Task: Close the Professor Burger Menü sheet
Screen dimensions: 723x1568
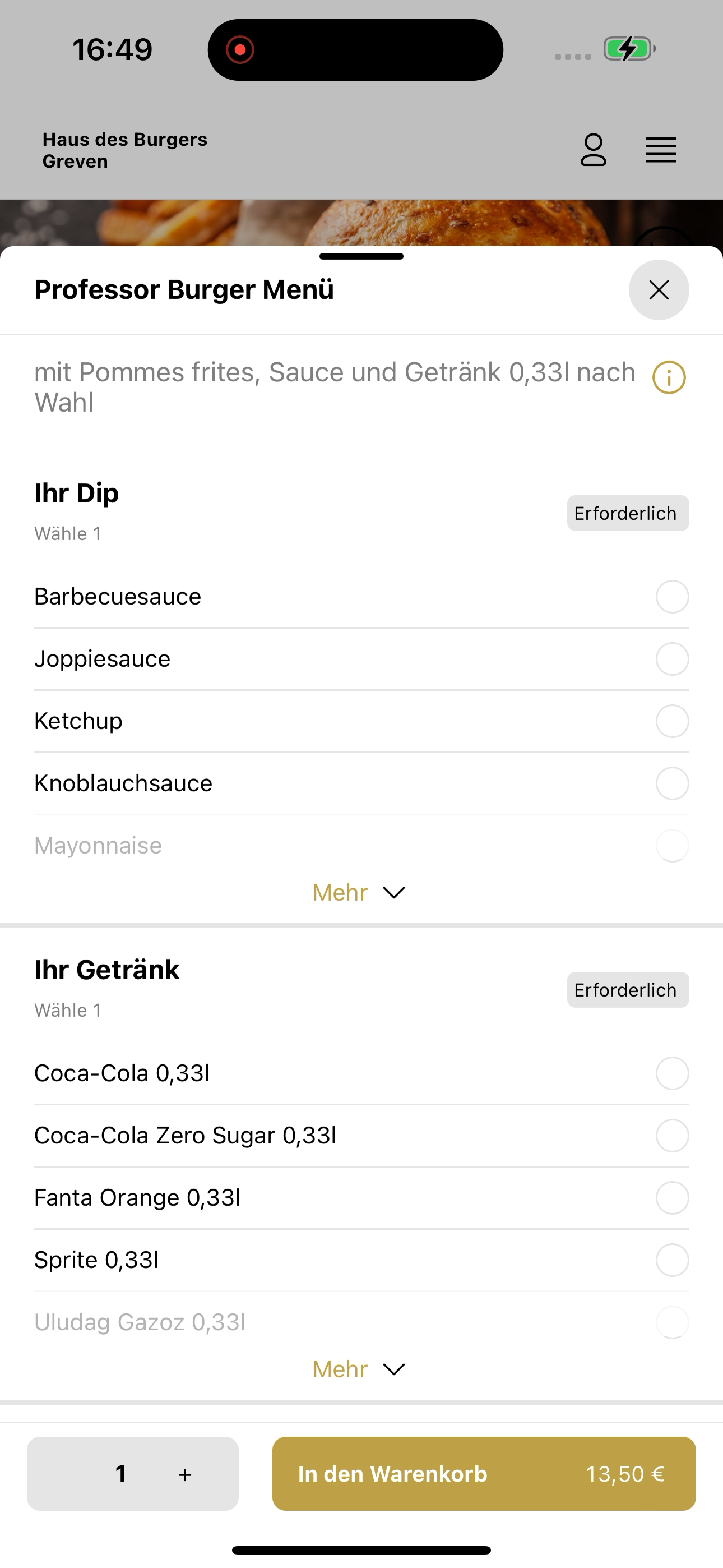Action: click(659, 290)
